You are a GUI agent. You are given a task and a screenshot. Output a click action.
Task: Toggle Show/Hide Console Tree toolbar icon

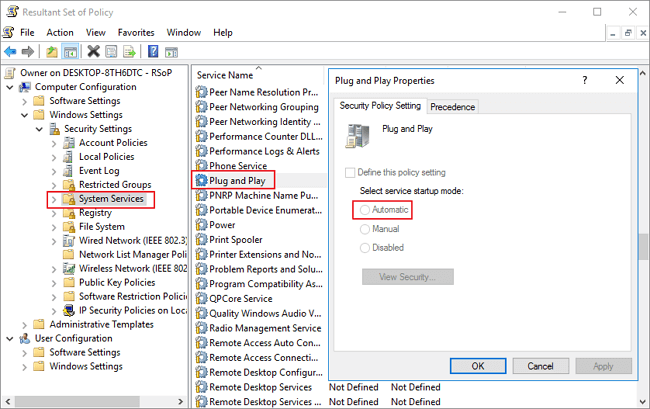point(71,51)
